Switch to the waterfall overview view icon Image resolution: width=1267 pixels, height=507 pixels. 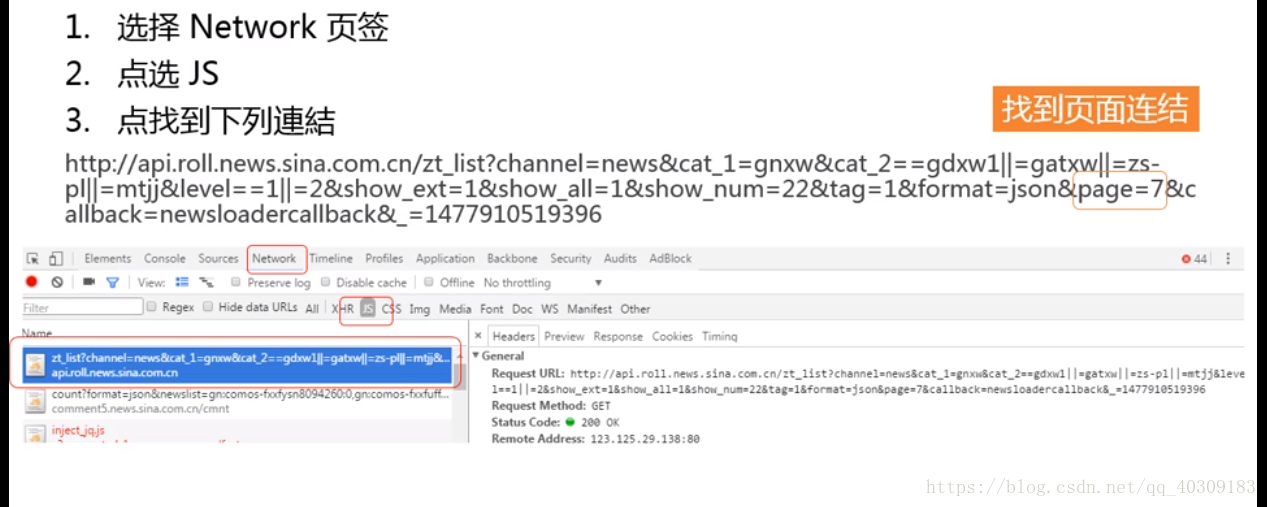click(x=207, y=282)
